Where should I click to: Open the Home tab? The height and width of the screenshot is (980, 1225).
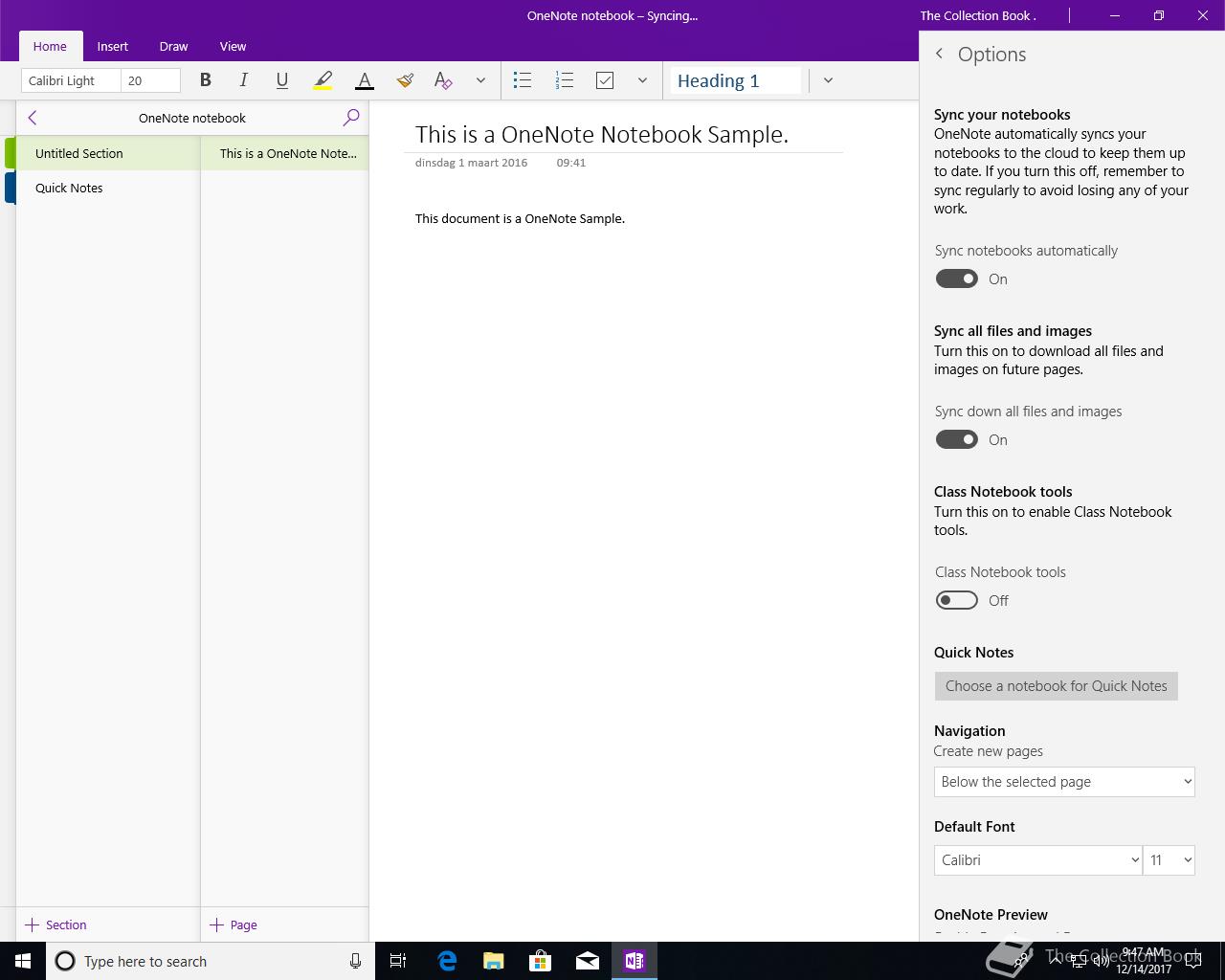pyautogui.click(x=50, y=46)
